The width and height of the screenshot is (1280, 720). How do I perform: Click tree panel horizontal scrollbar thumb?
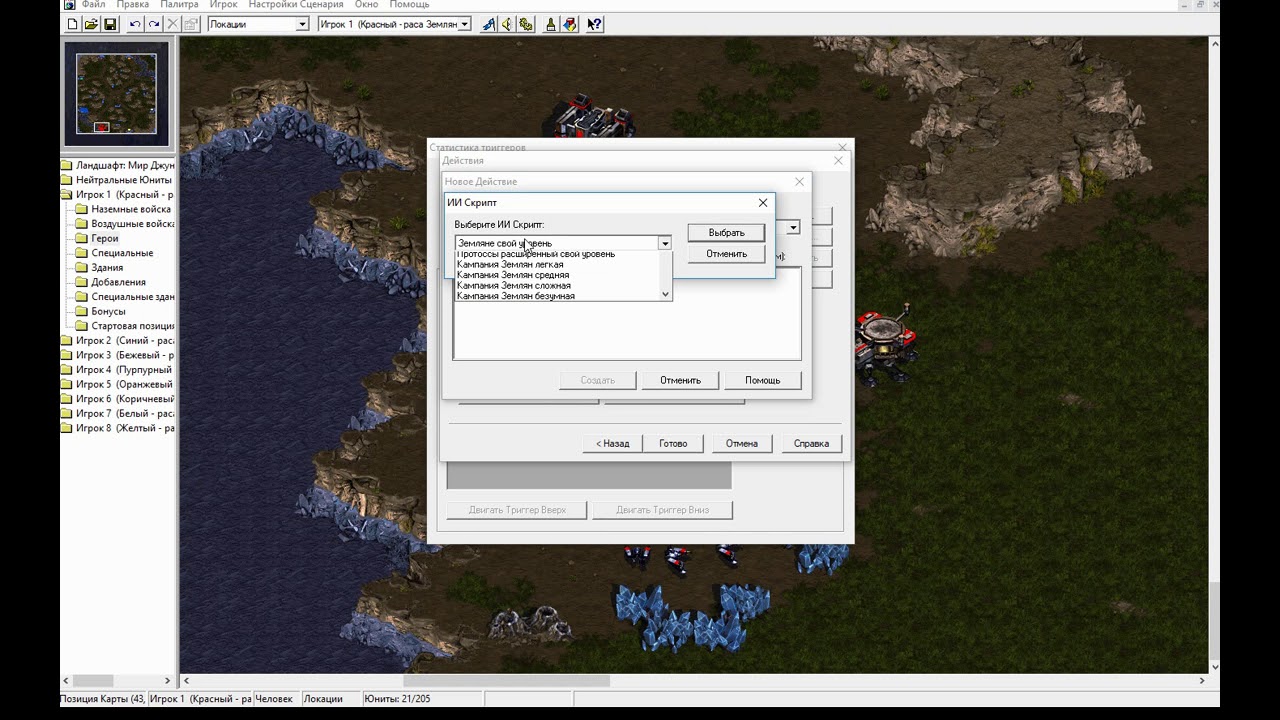coord(92,681)
